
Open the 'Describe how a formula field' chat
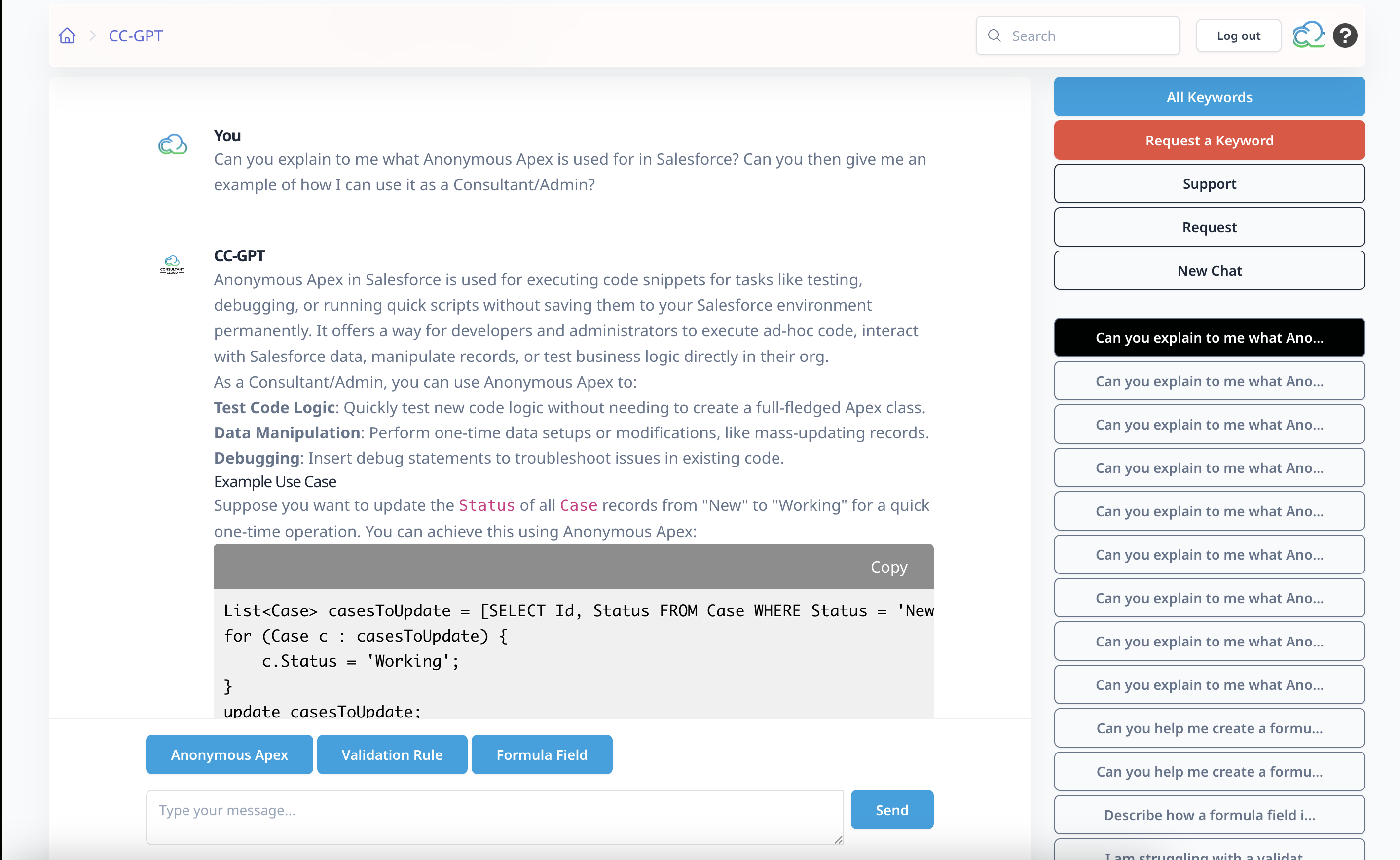(1209, 815)
